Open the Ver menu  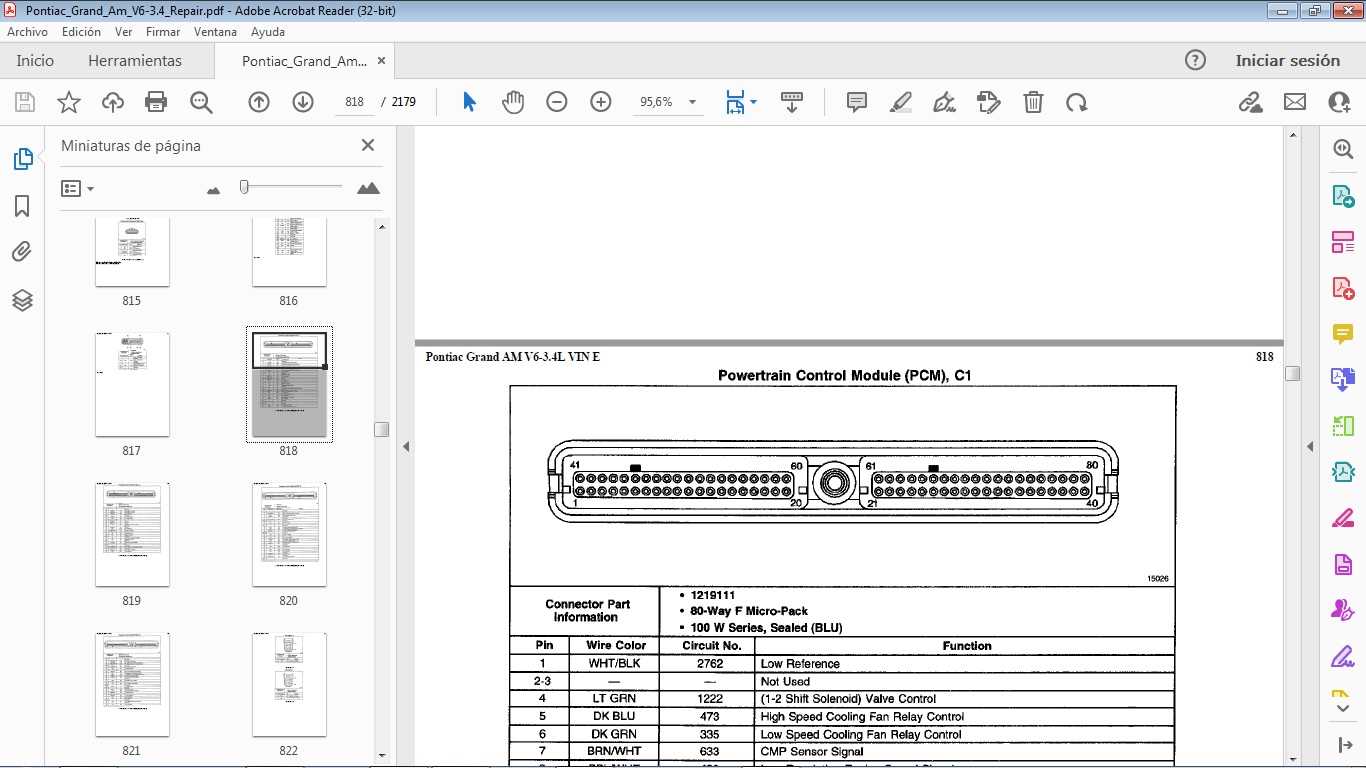pos(124,32)
